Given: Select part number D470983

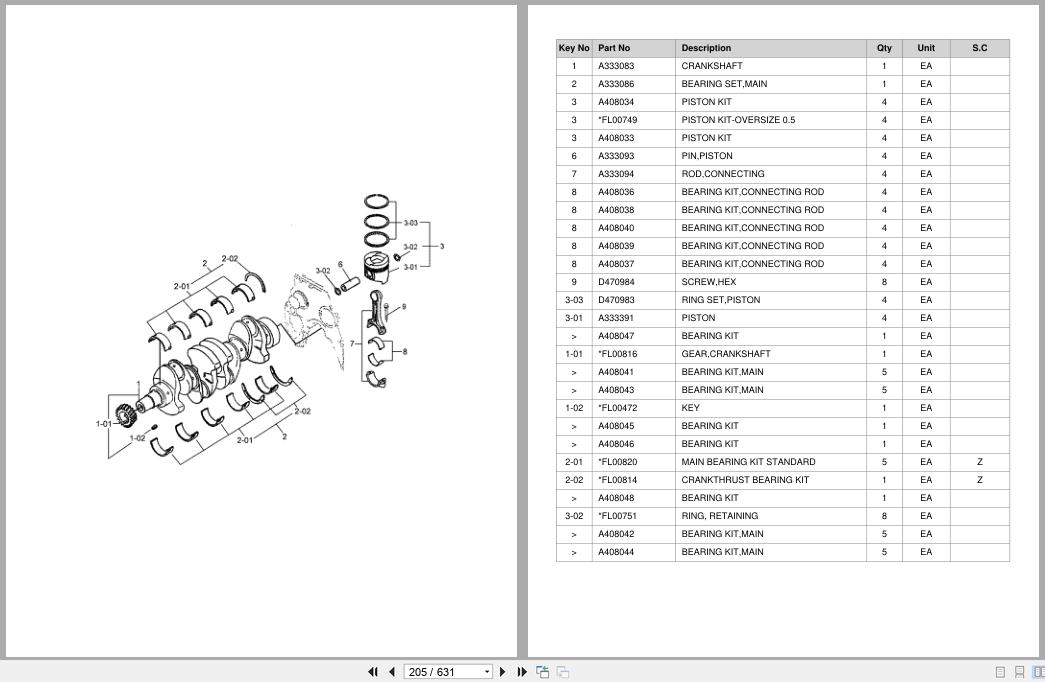Looking at the screenshot, I should (616, 300).
